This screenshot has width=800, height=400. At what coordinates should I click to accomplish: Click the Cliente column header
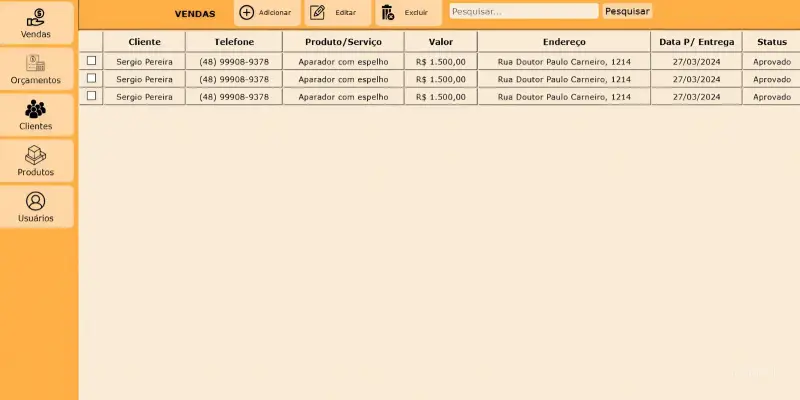(x=144, y=42)
